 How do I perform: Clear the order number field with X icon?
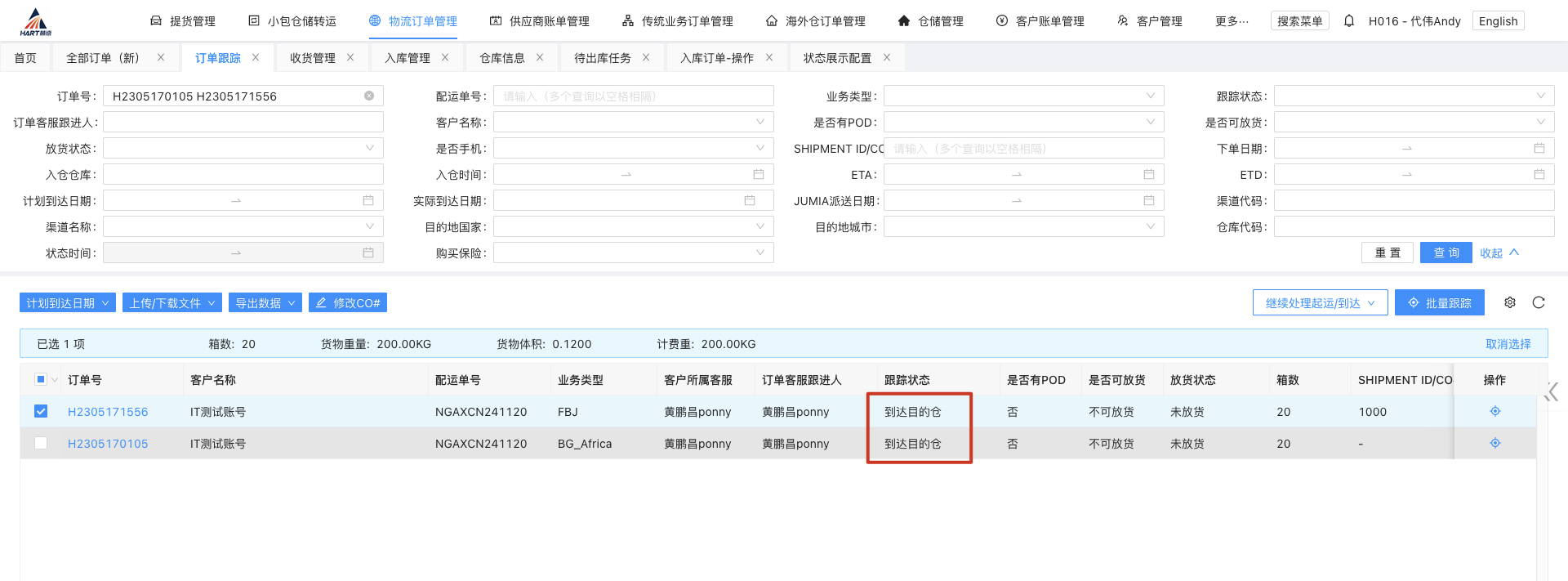pyautogui.click(x=369, y=96)
